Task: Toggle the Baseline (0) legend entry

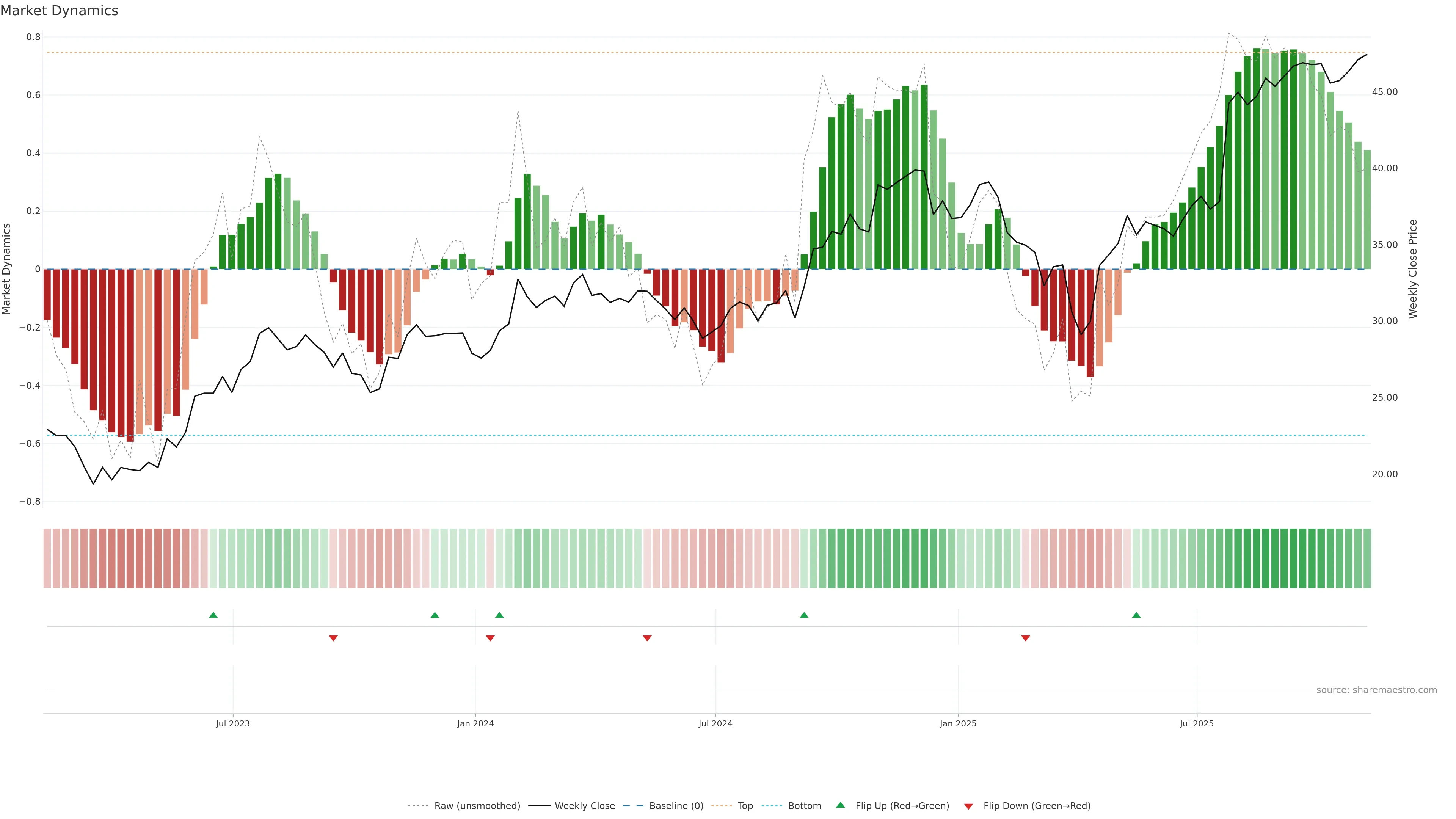Action: coord(676,805)
